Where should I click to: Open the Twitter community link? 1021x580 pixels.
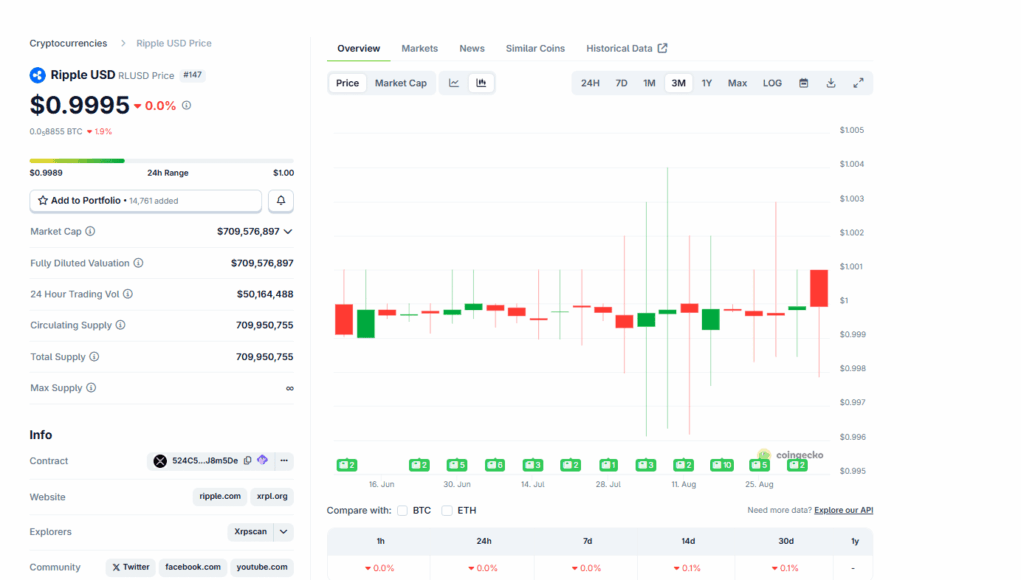131,568
